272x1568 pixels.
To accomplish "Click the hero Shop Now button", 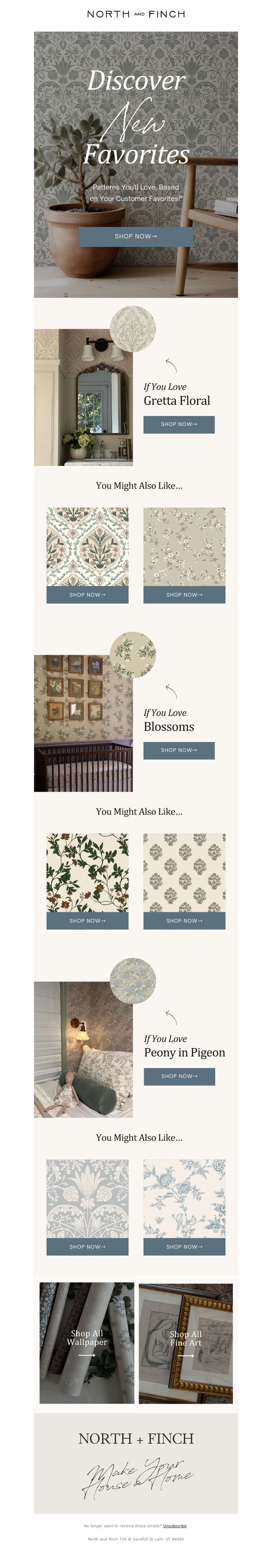I will pyautogui.click(x=136, y=236).
